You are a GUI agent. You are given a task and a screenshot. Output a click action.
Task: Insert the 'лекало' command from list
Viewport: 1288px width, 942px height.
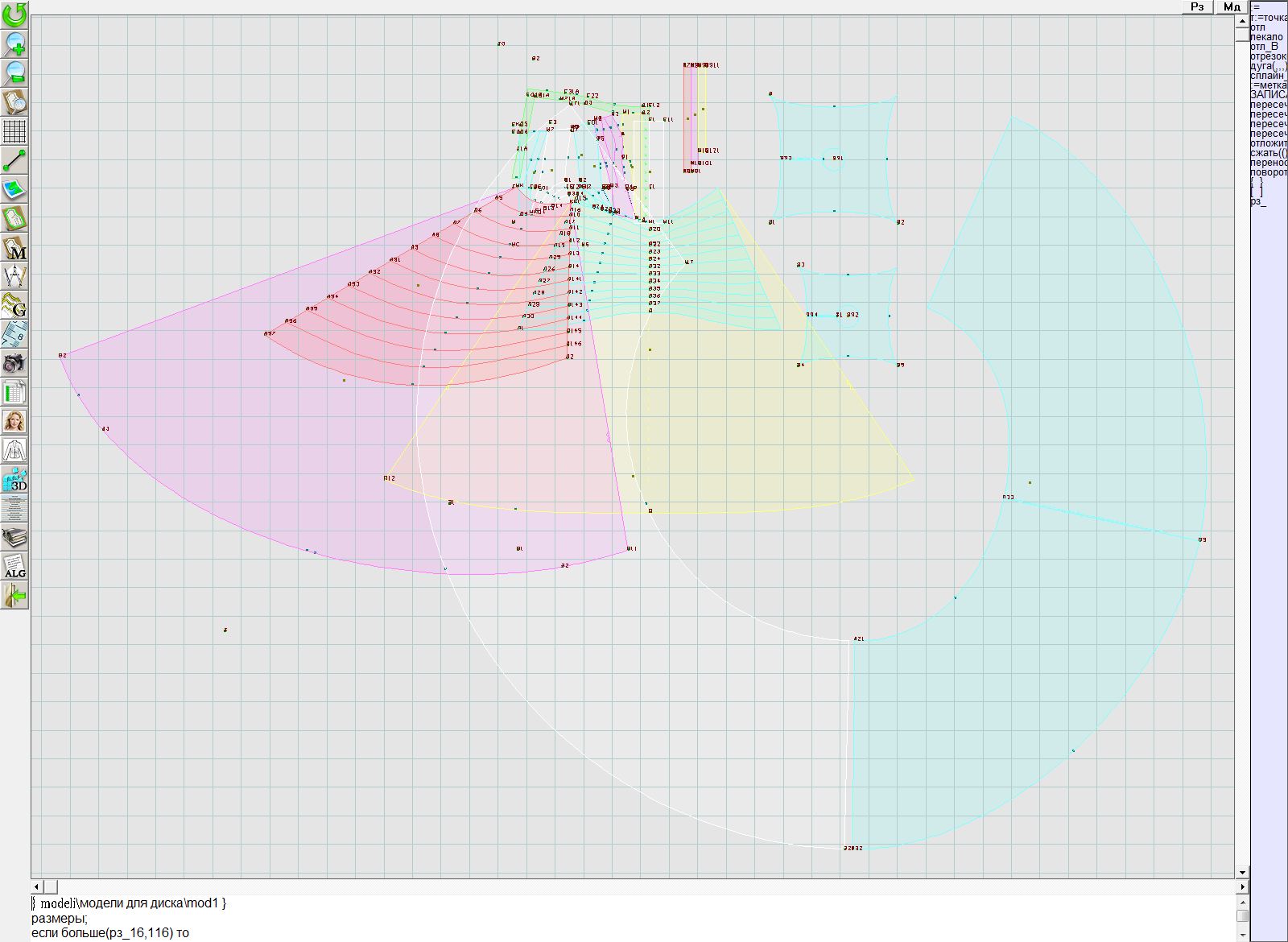[x=1266, y=37]
